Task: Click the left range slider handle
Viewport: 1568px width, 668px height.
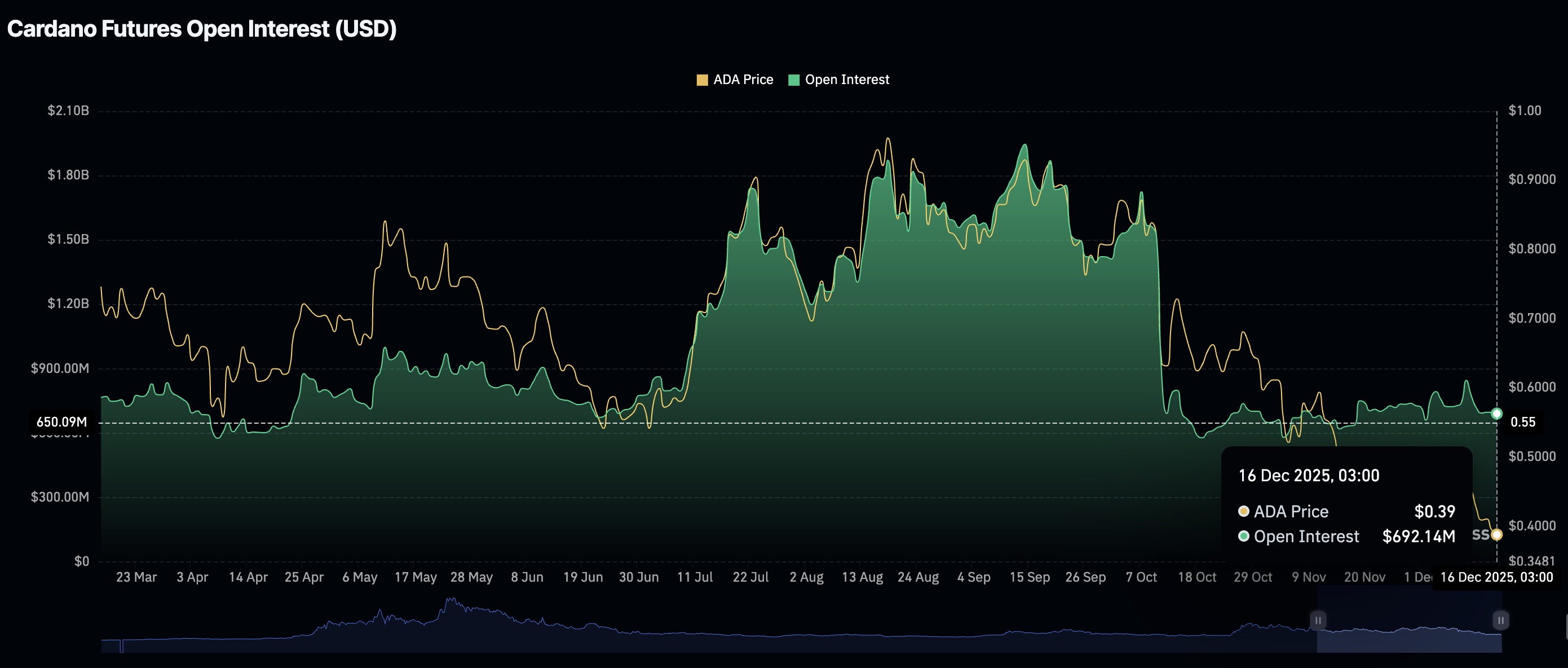Action: point(1317,620)
